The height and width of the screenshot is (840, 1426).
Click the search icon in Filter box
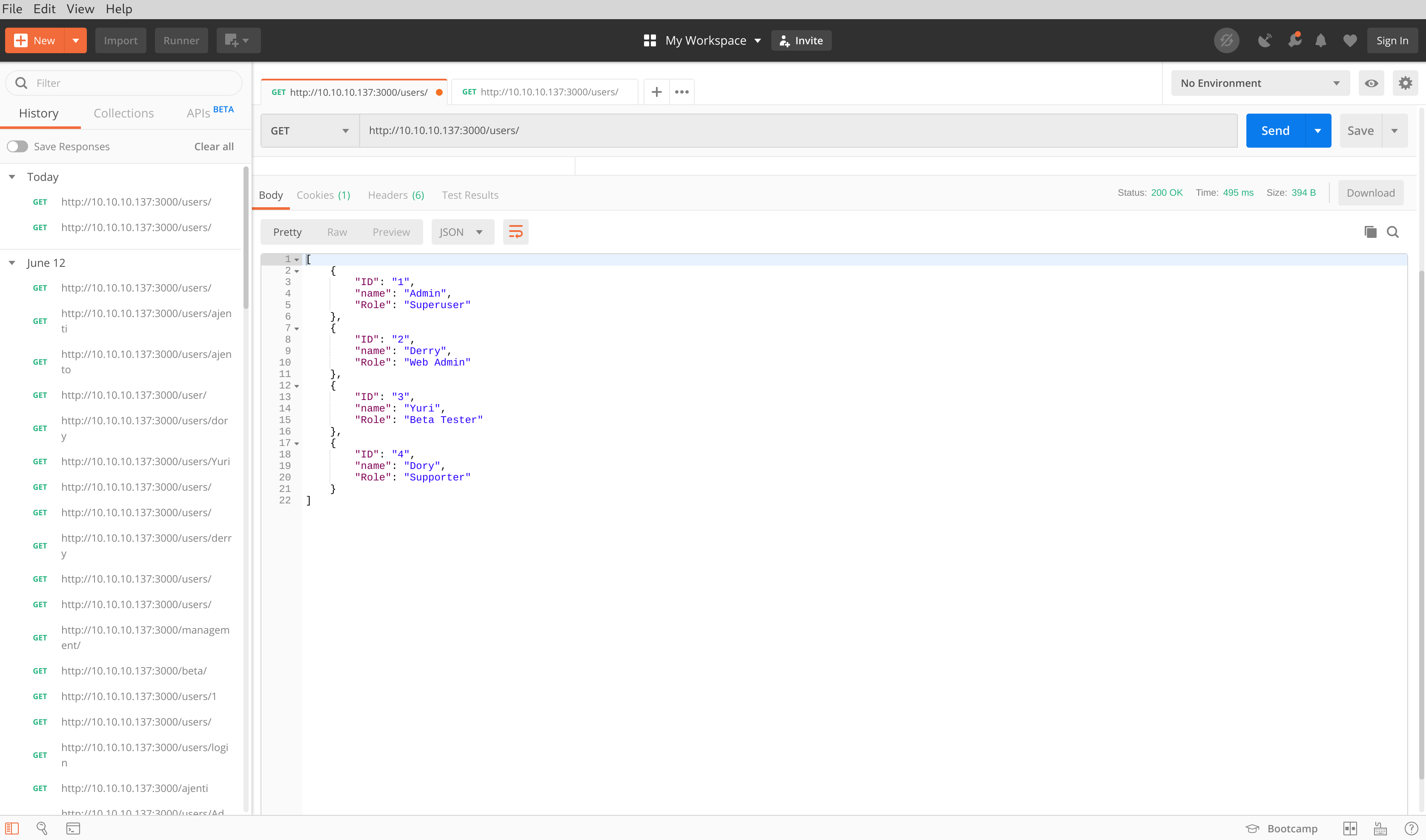tap(22, 83)
